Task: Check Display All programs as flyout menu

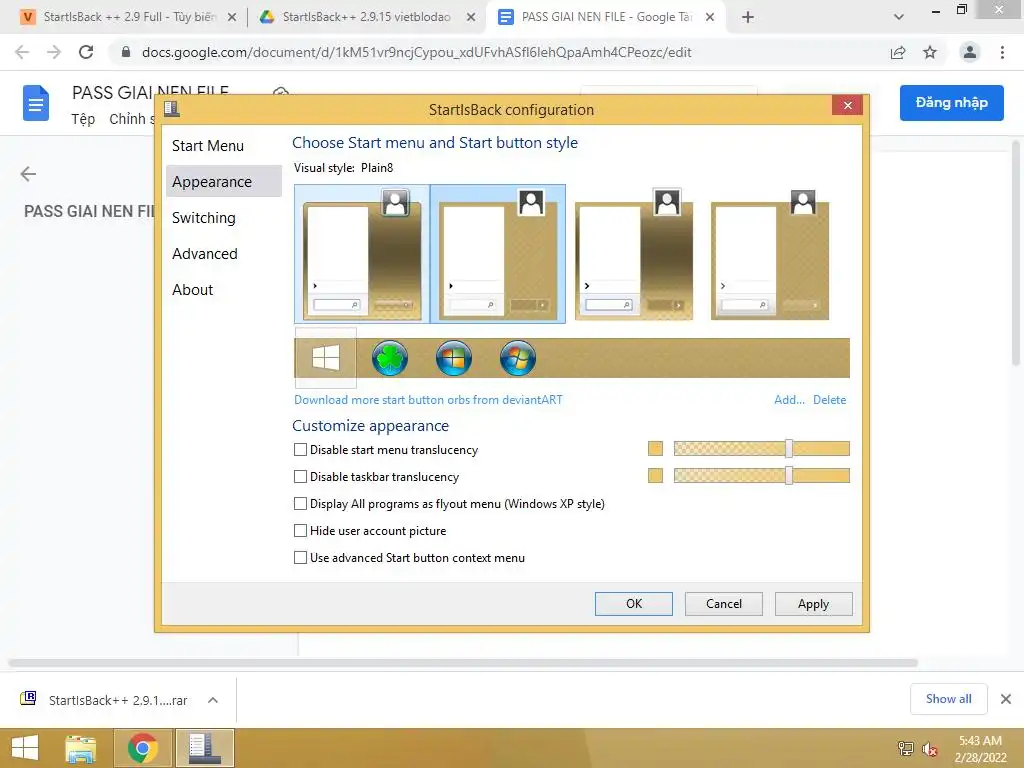Action: tap(300, 504)
